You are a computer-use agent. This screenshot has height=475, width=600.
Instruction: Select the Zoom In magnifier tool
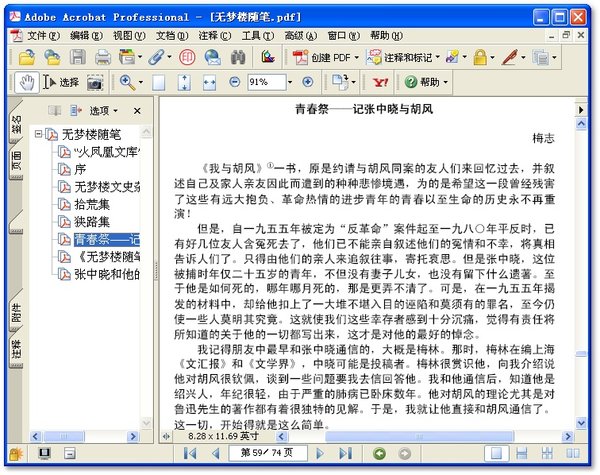127,82
